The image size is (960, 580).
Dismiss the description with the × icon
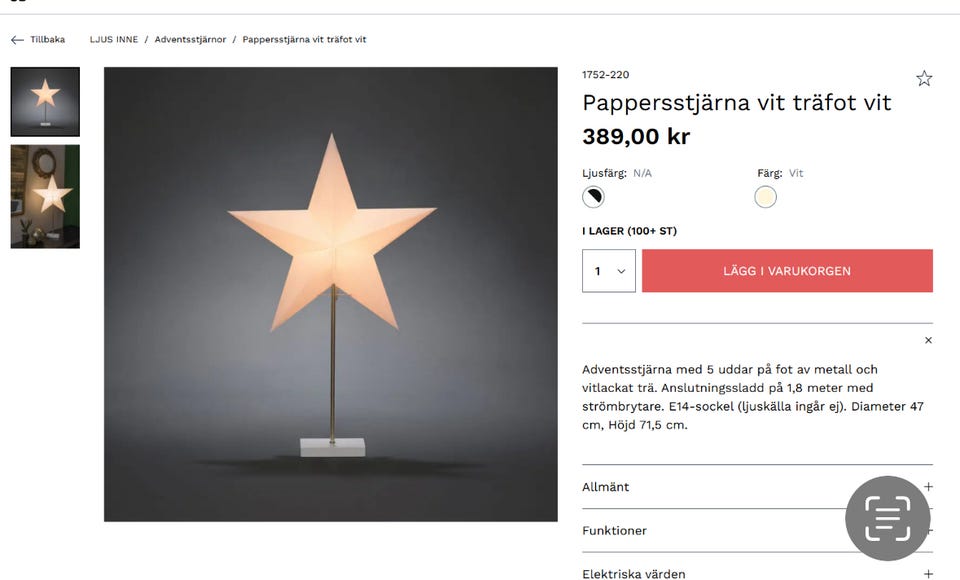pos(928,340)
